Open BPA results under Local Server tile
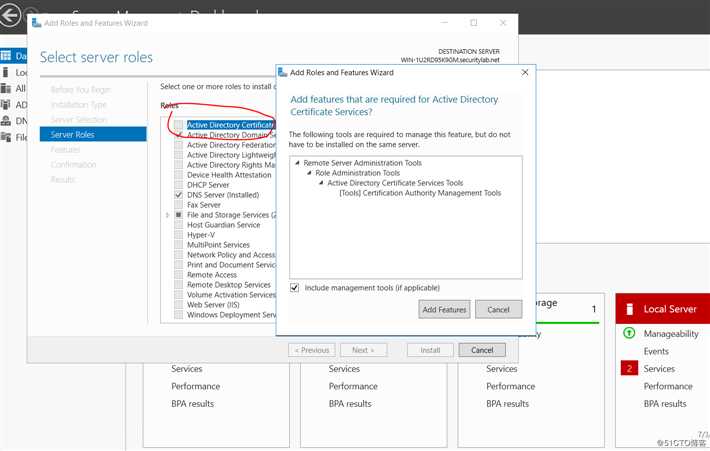Image resolution: width=710 pixels, height=451 pixels. [665, 403]
